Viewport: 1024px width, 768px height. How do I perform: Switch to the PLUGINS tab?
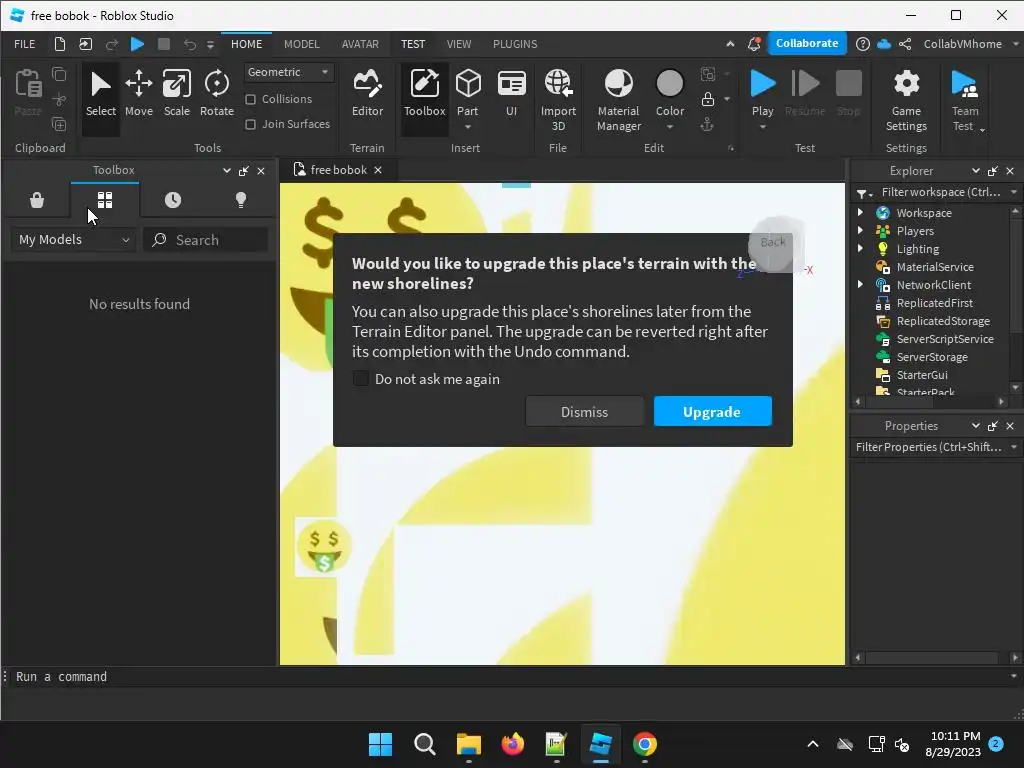pyautogui.click(x=515, y=44)
